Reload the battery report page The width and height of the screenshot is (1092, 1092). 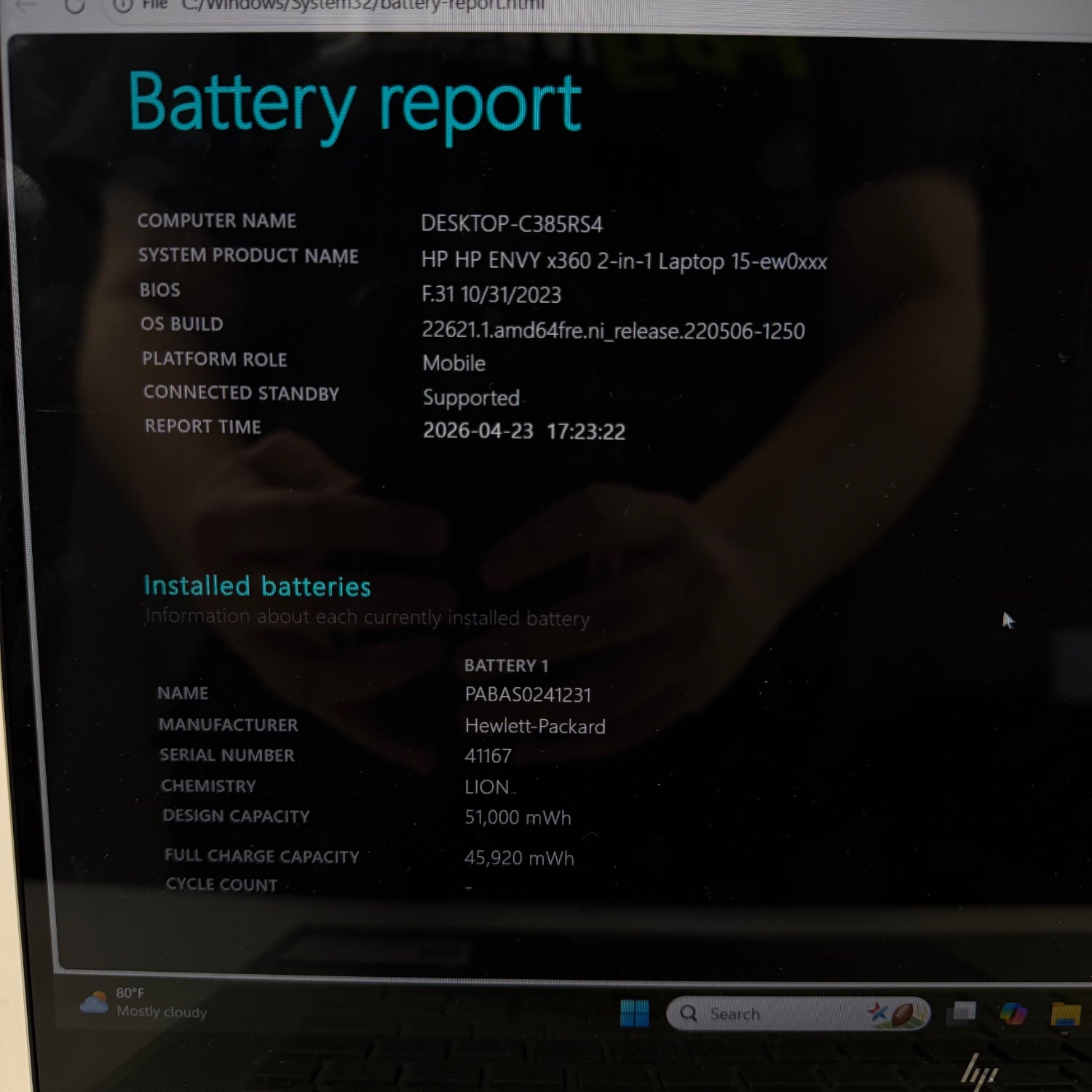tap(75, 6)
